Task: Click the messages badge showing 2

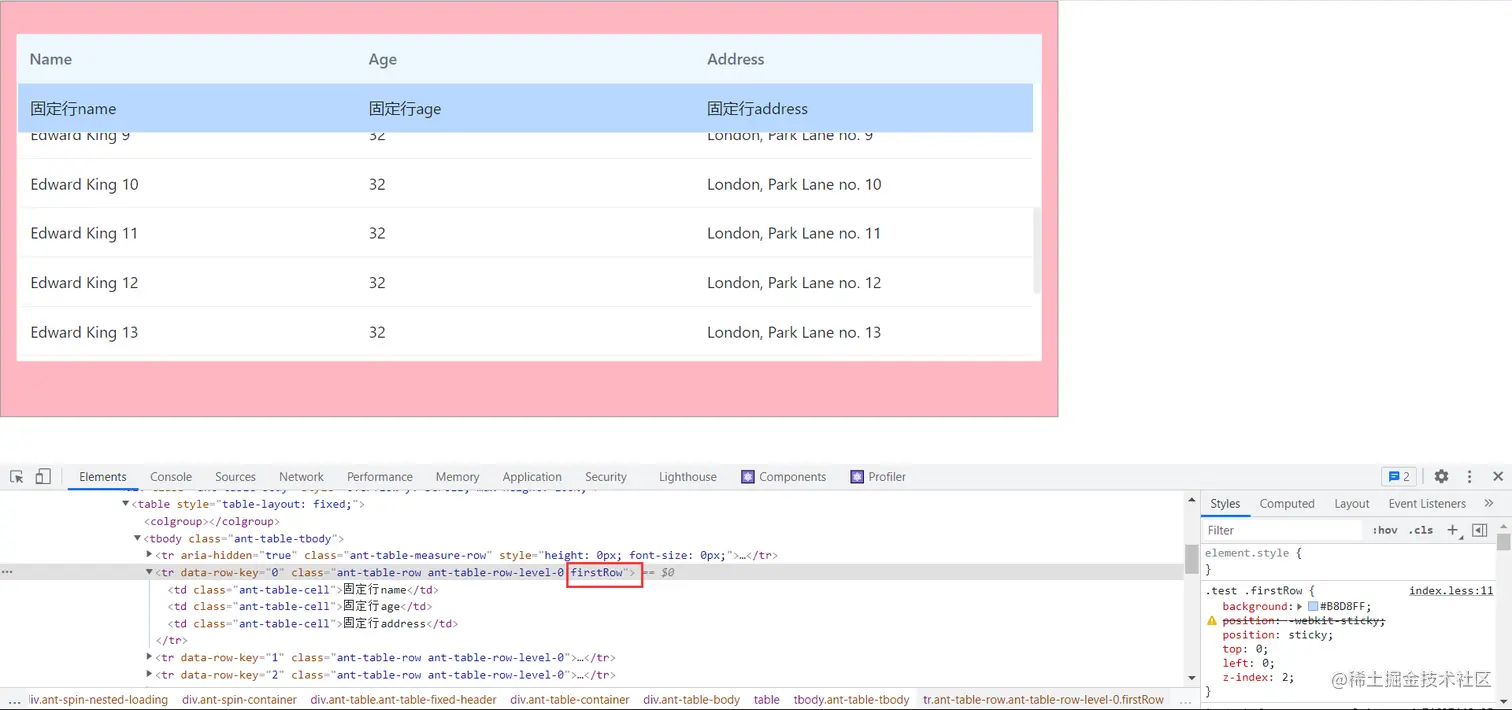Action: (x=1399, y=476)
